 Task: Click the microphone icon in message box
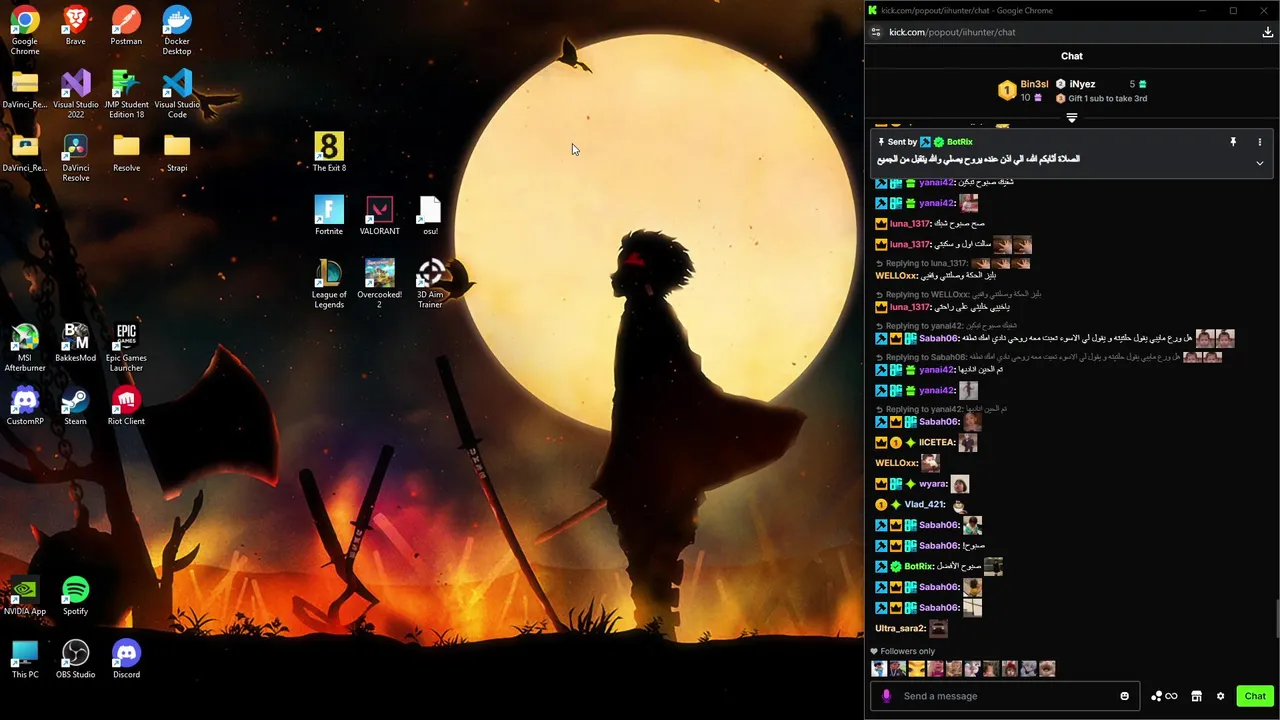pyautogui.click(x=886, y=696)
